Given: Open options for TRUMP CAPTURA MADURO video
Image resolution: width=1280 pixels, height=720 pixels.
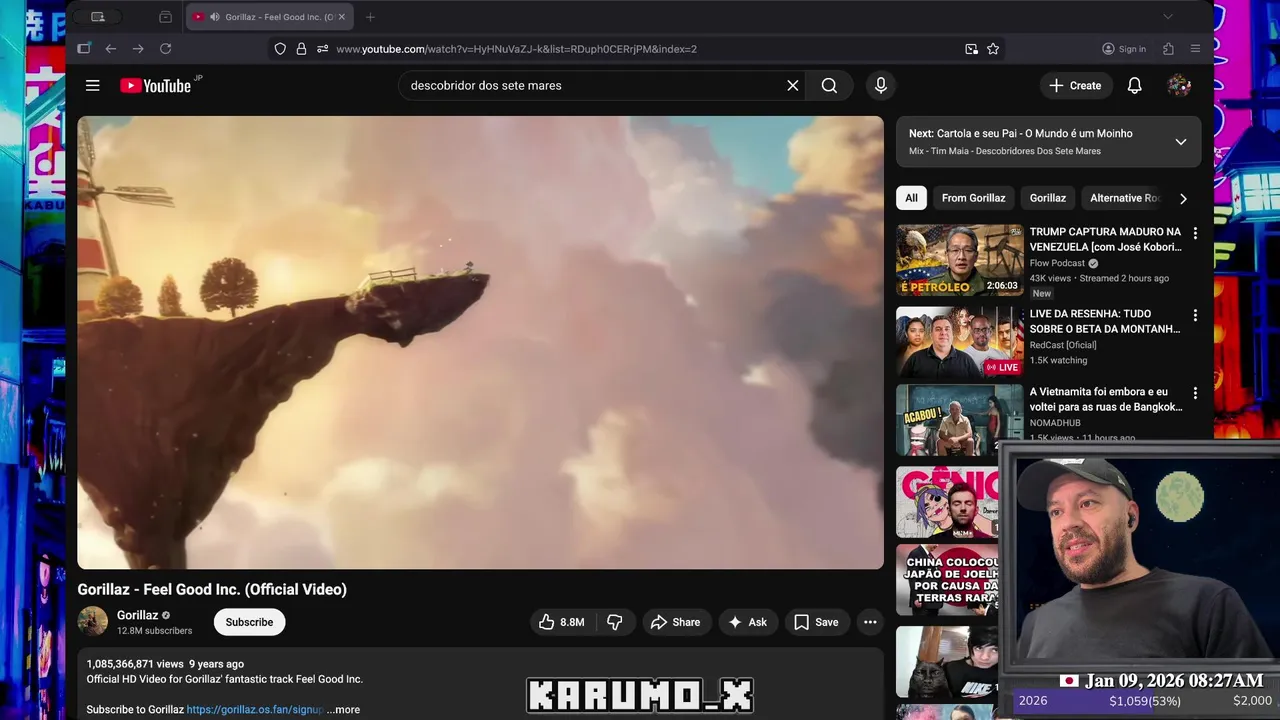Looking at the screenshot, I should tap(1194, 233).
